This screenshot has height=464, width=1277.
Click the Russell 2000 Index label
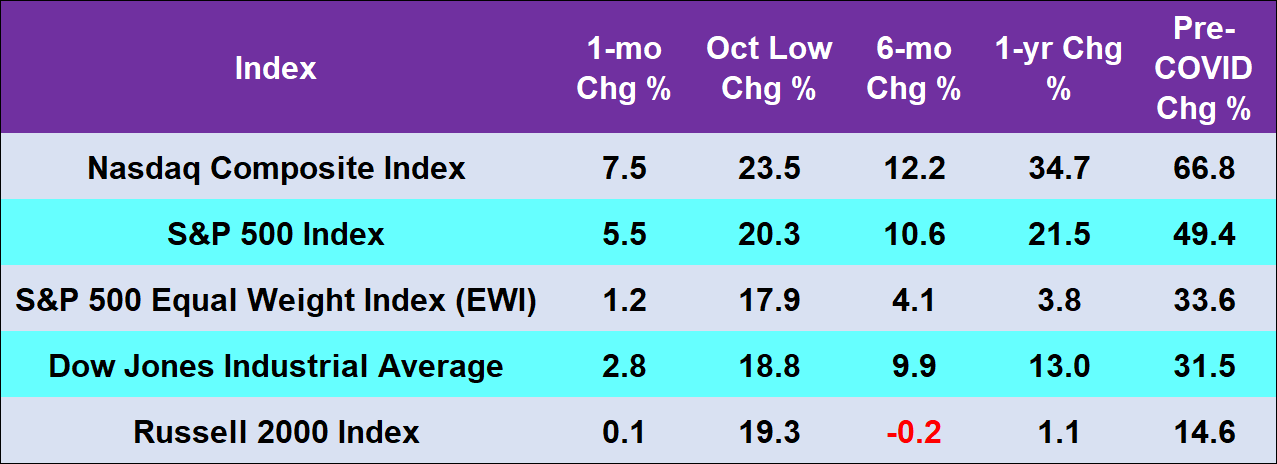point(276,432)
